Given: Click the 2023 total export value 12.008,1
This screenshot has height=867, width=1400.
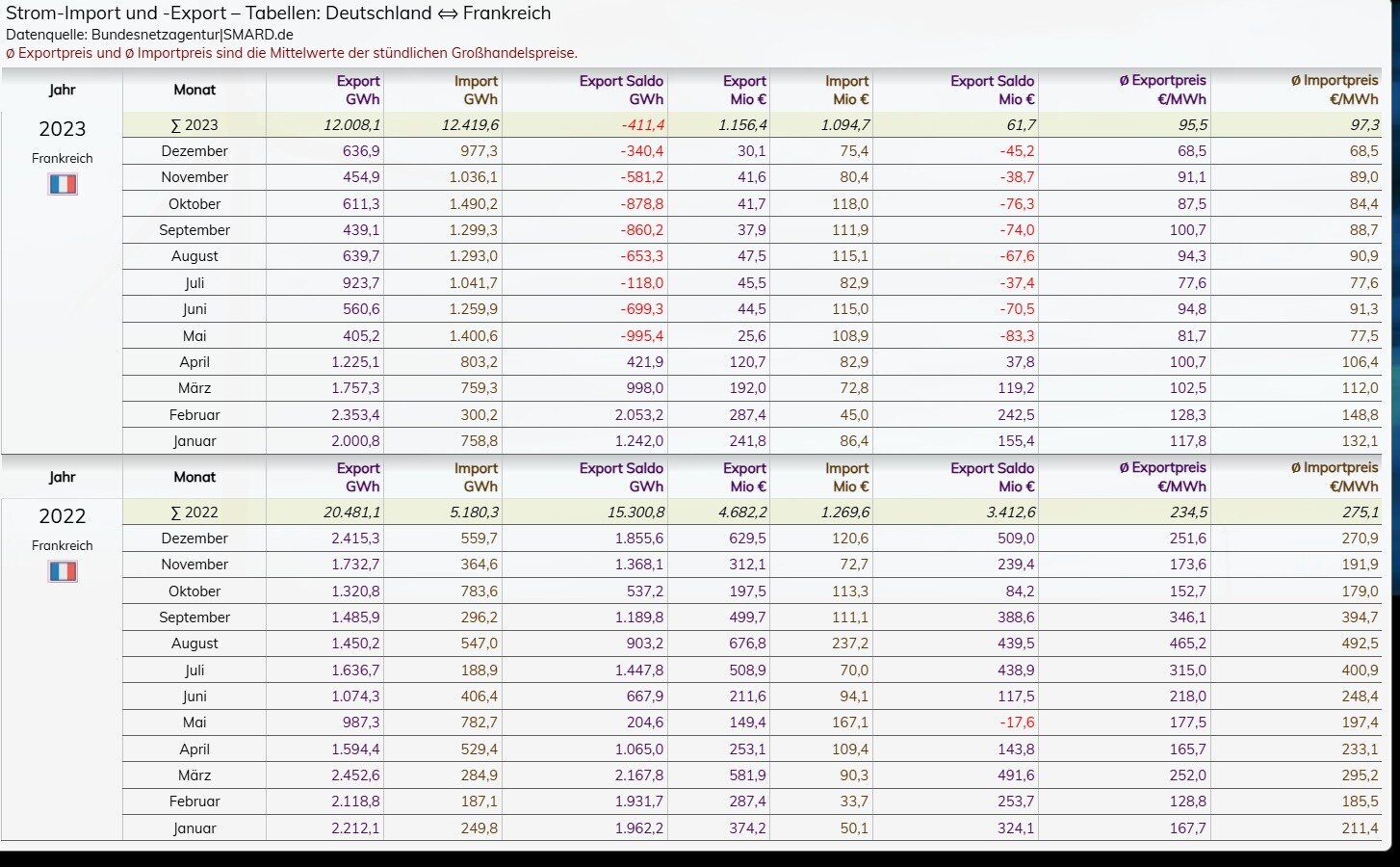Looking at the screenshot, I should click(351, 125).
